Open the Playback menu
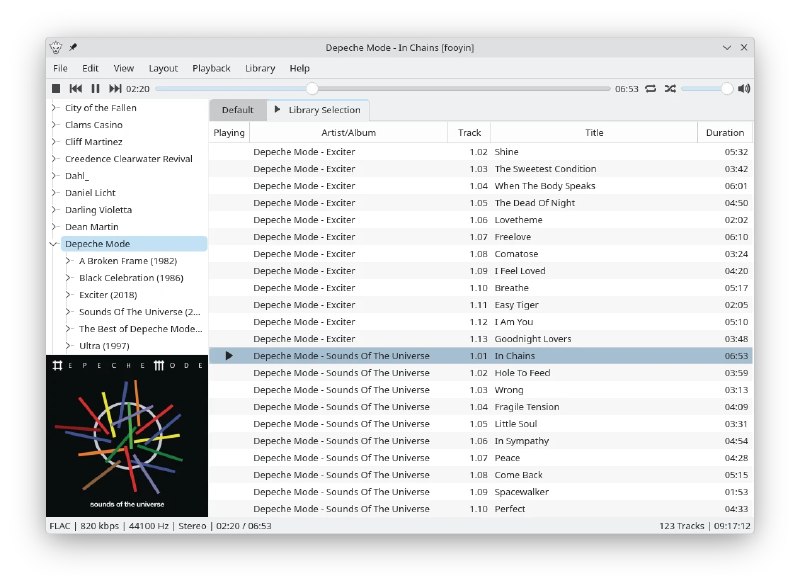The height and width of the screenshot is (588, 800). (x=211, y=68)
